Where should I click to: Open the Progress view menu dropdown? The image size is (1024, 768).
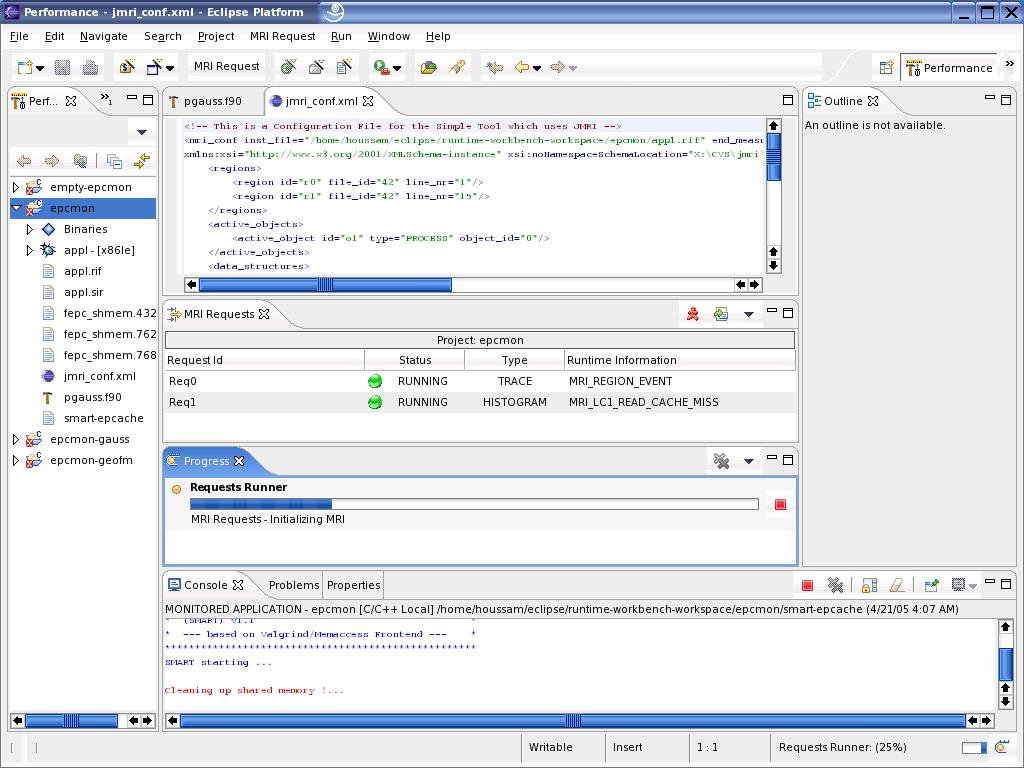pyautogui.click(x=749, y=461)
